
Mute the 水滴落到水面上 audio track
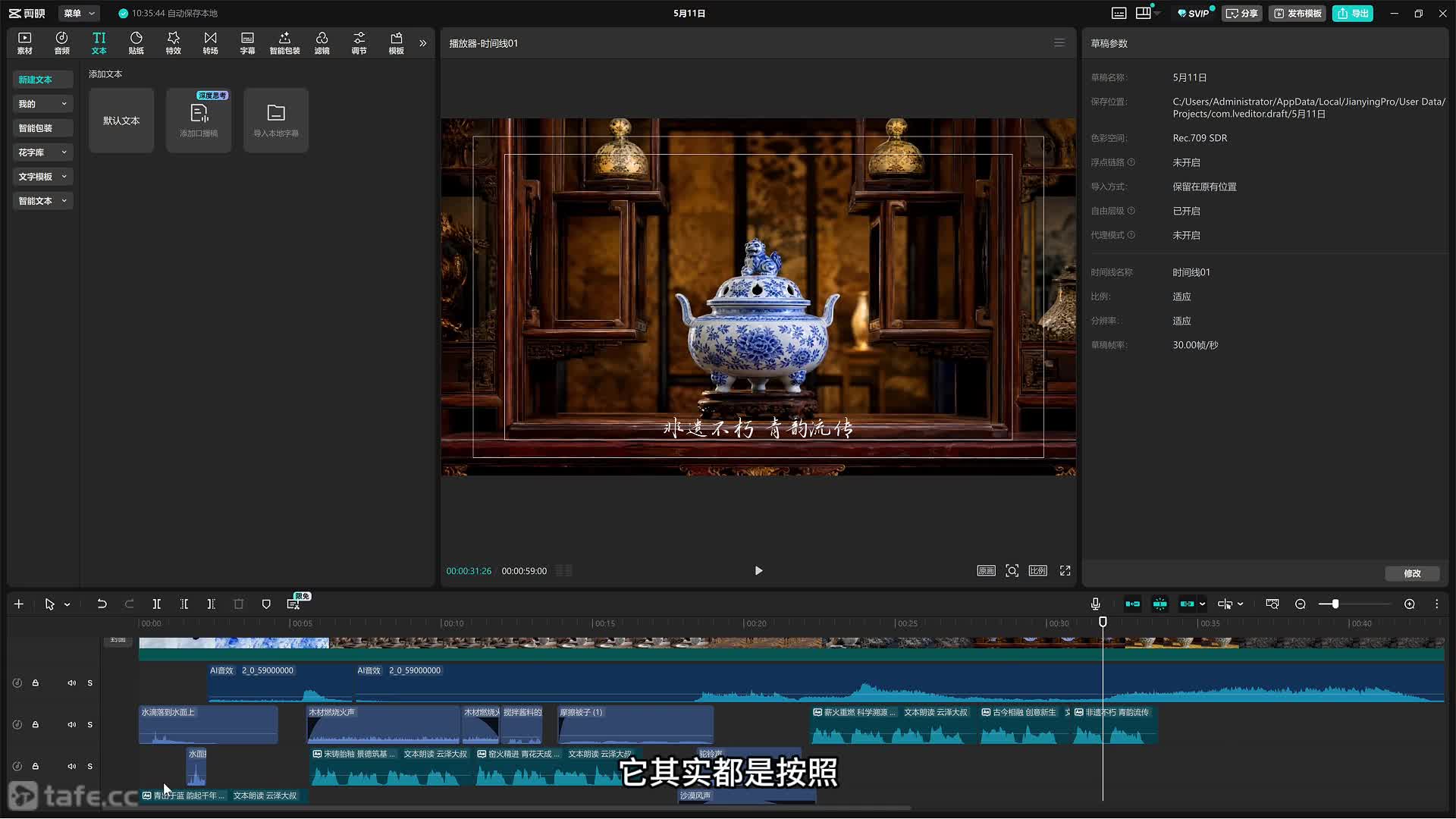[71, 725]
